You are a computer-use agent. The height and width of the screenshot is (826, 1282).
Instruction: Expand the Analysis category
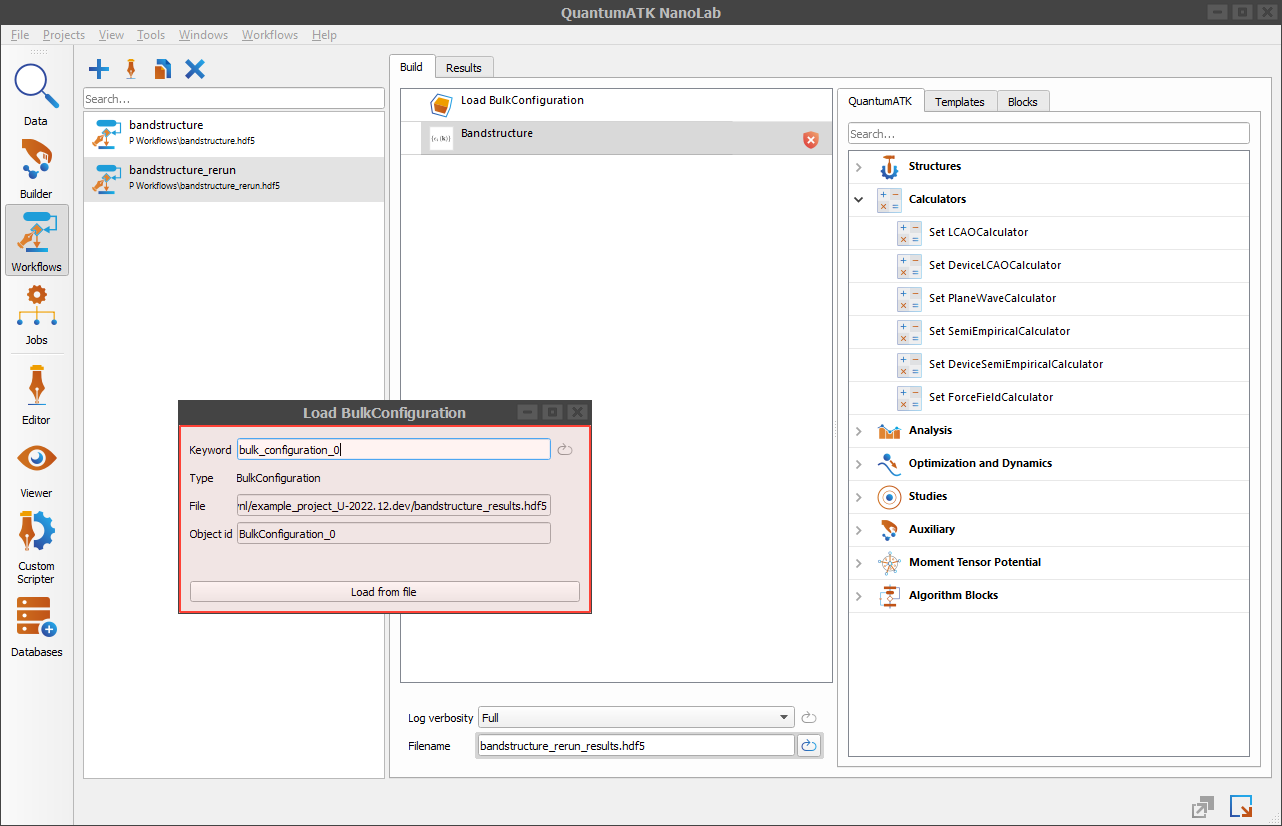coord(859,431)
